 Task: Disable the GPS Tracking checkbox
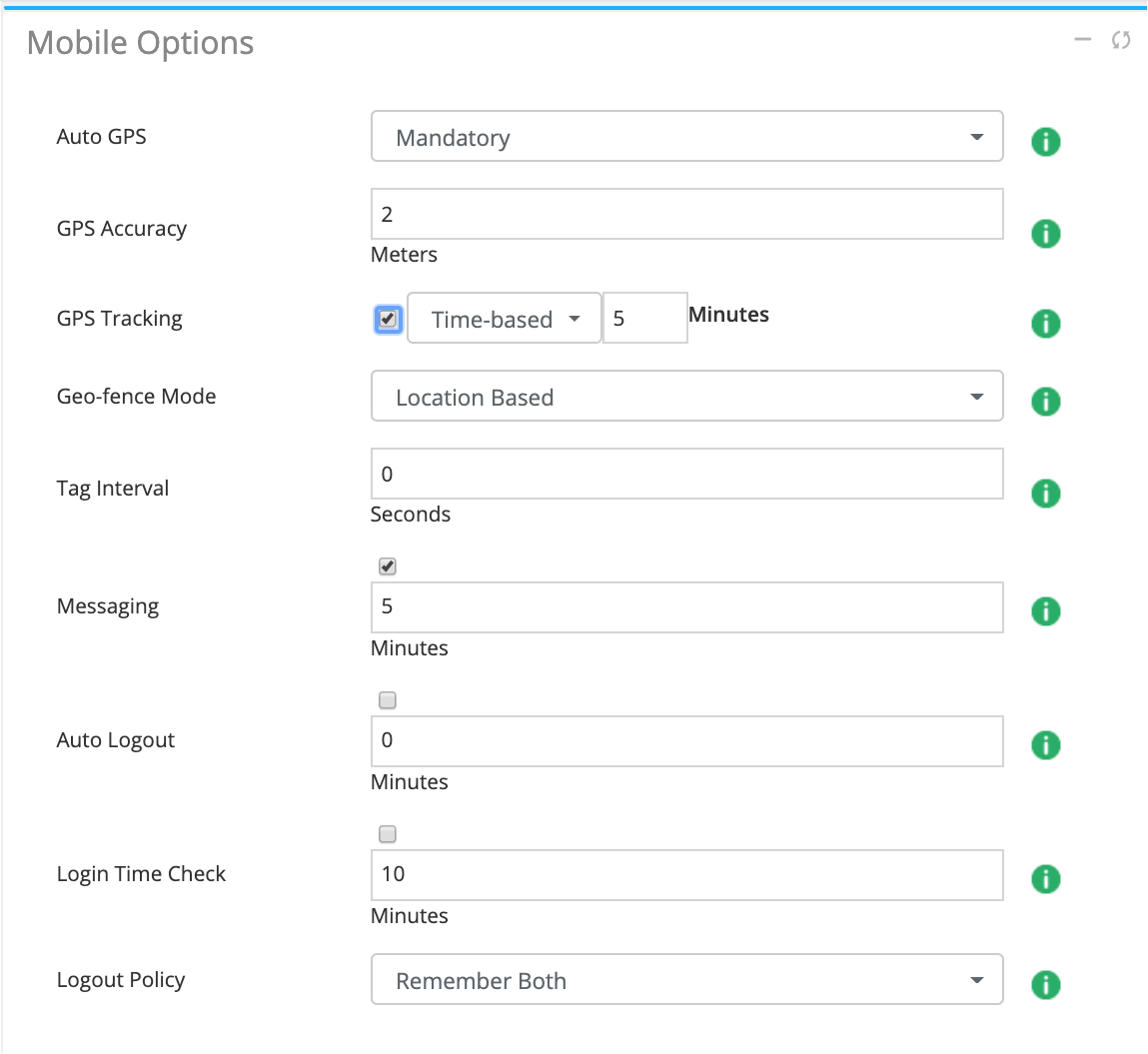389,320
